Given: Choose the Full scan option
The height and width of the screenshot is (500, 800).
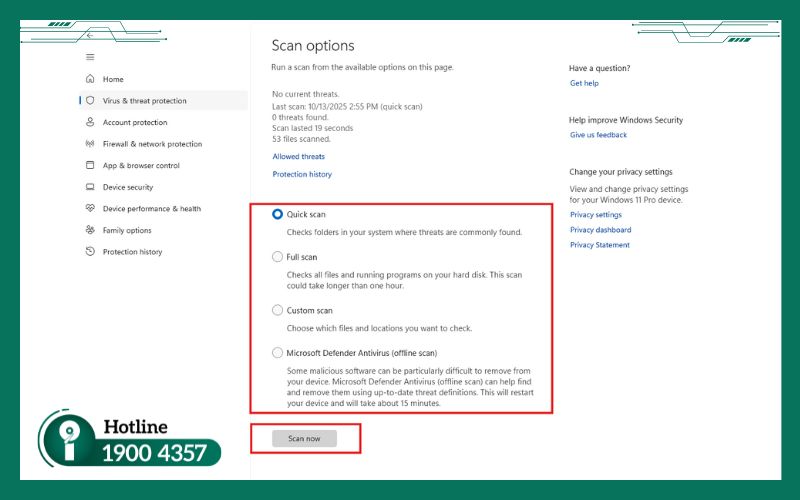Looking at the screenshot, I should (278, 257).
